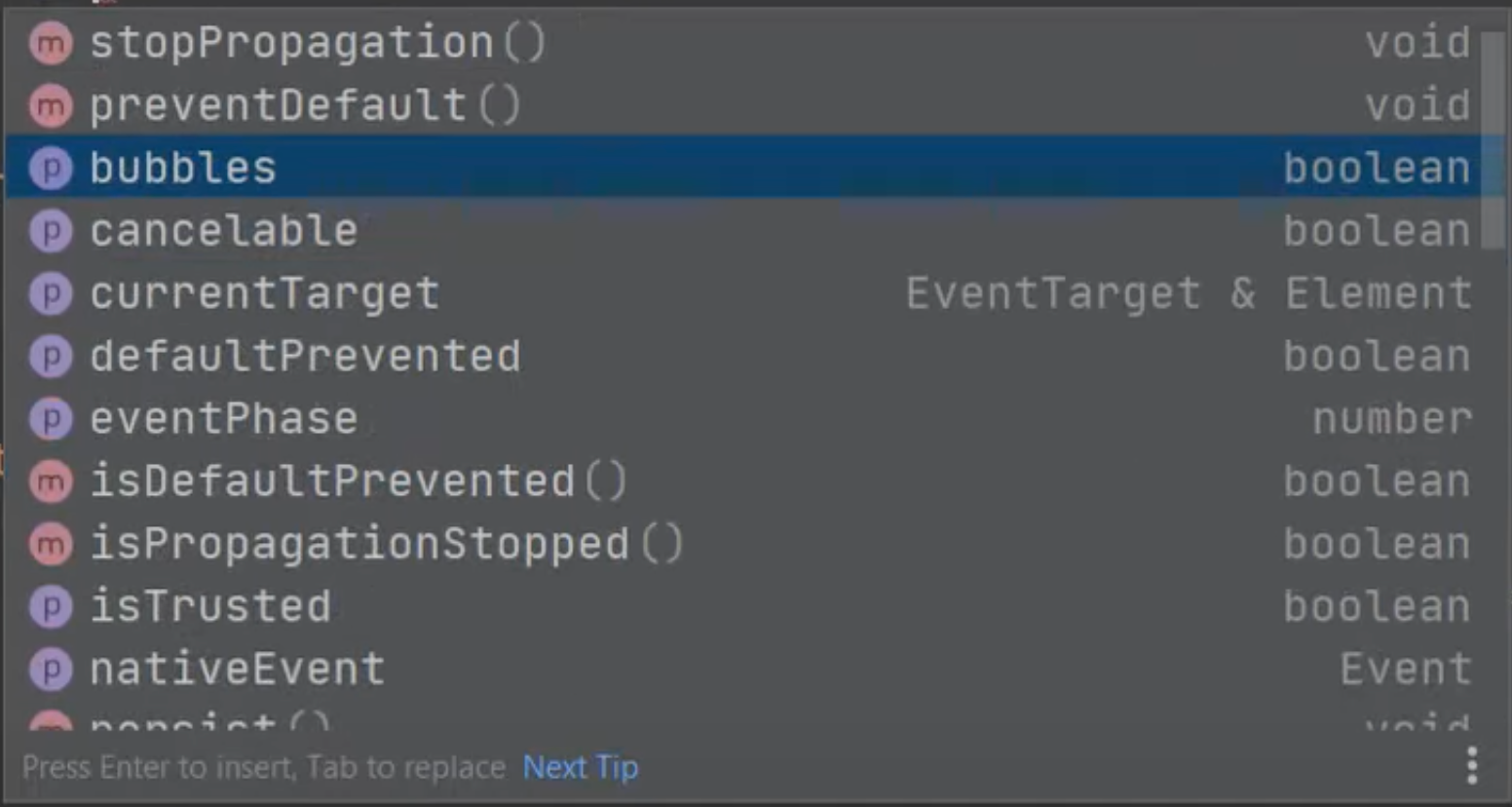The image size is (1512, 807).
Task: Choose the currentTarget suggestion entry
Action: [x=743, y=293]
